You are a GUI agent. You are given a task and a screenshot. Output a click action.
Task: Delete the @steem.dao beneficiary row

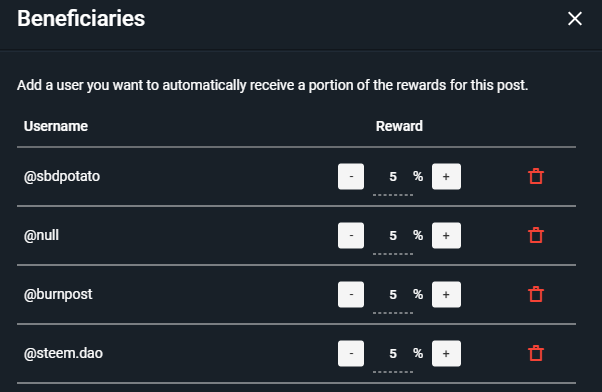point(536,353)
